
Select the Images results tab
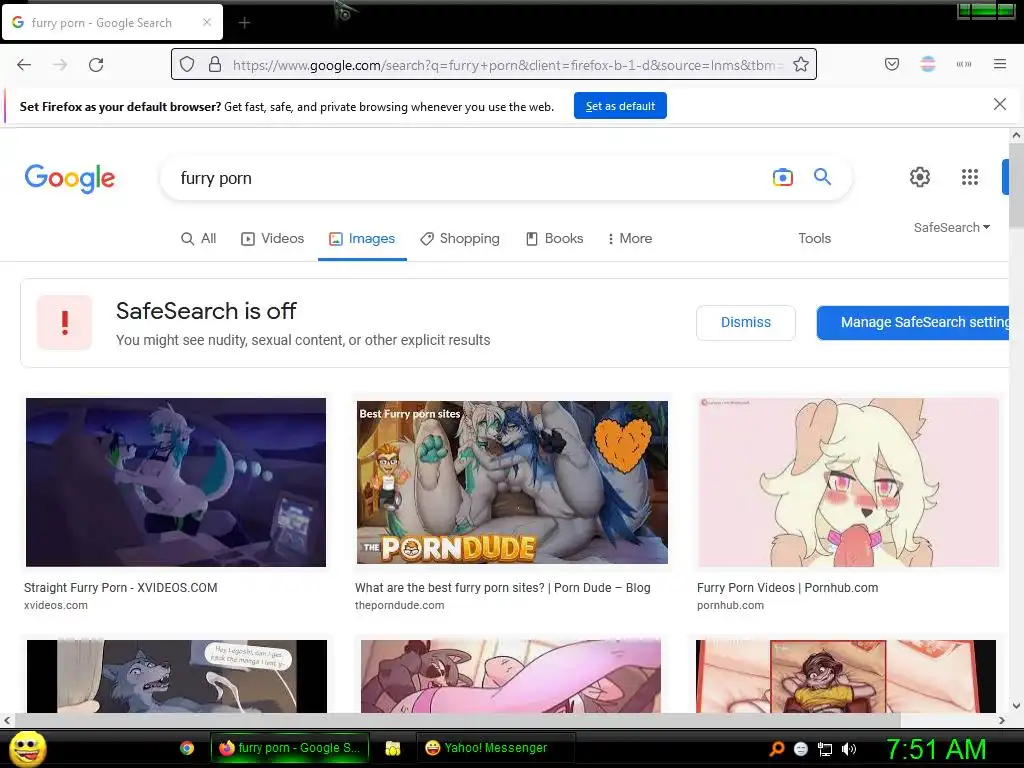[362, 238]
